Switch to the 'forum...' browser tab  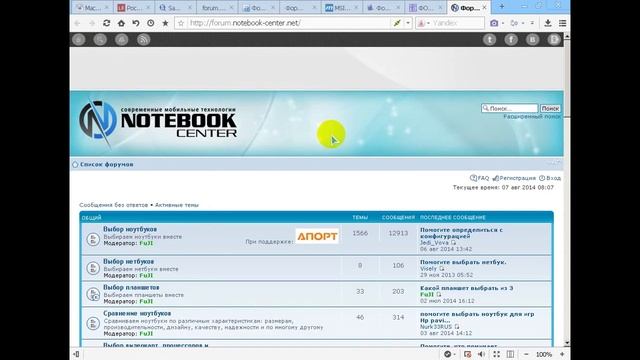pyautogui.click(x=216, y=7)
